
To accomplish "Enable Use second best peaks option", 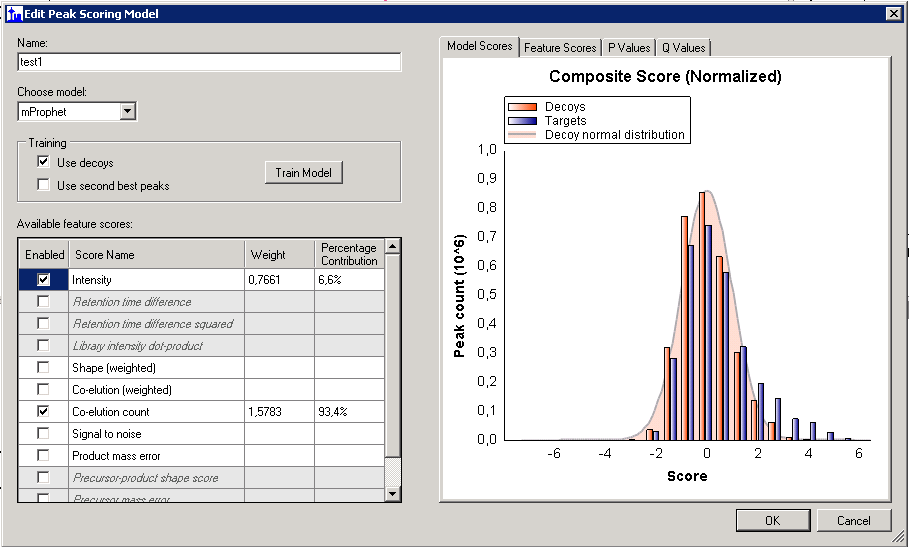I will 43,185.
